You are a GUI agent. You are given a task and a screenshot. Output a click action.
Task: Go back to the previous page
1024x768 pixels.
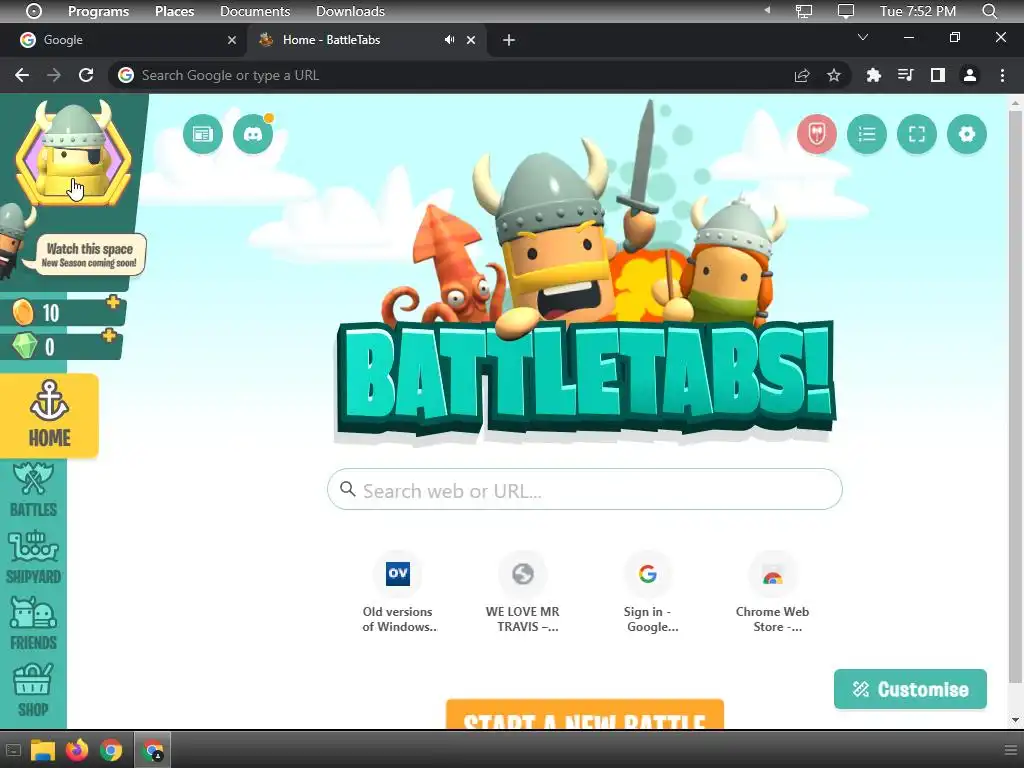pos(22,75)
